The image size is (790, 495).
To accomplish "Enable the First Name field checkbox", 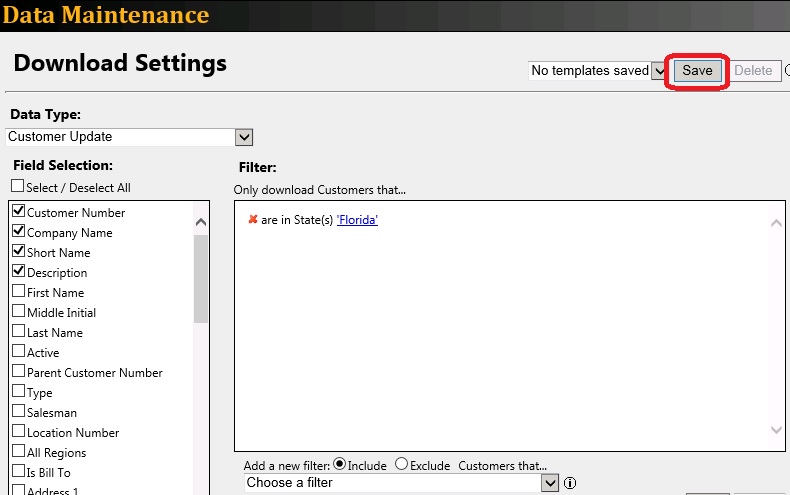I will pyautogui.click(x=18, y=292).
